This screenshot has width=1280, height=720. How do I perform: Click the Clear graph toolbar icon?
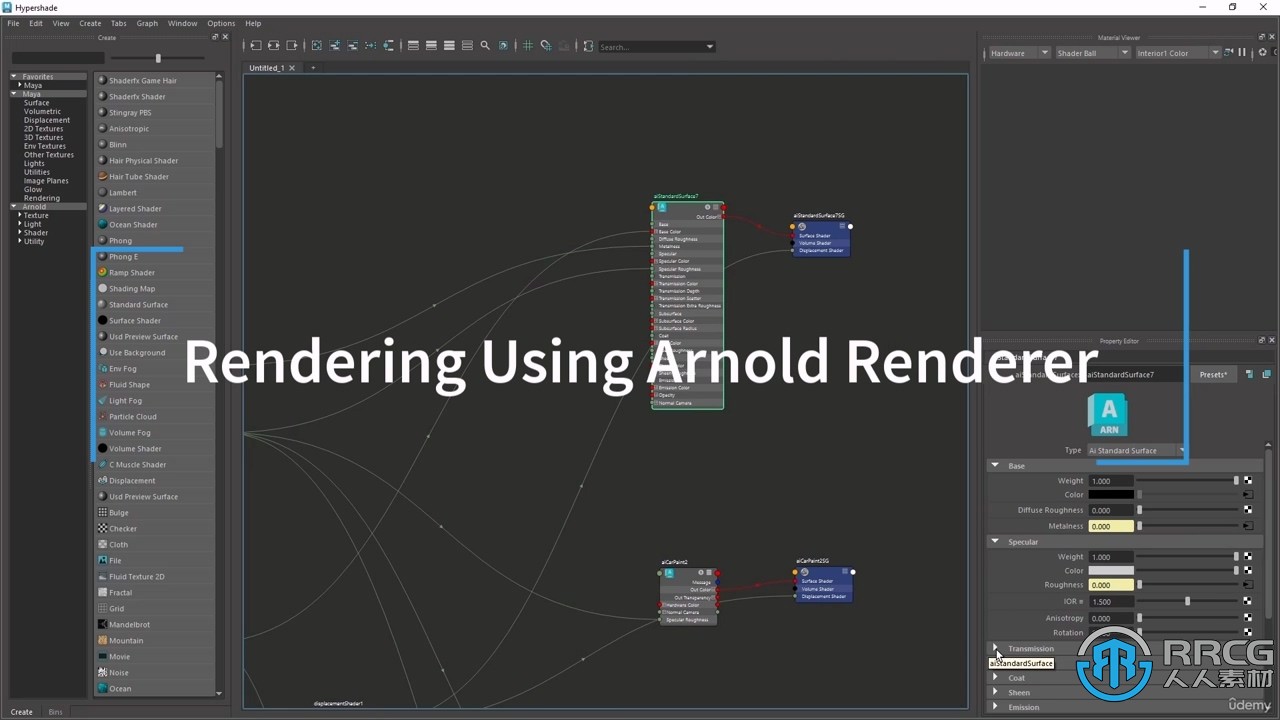coord(317,46)
